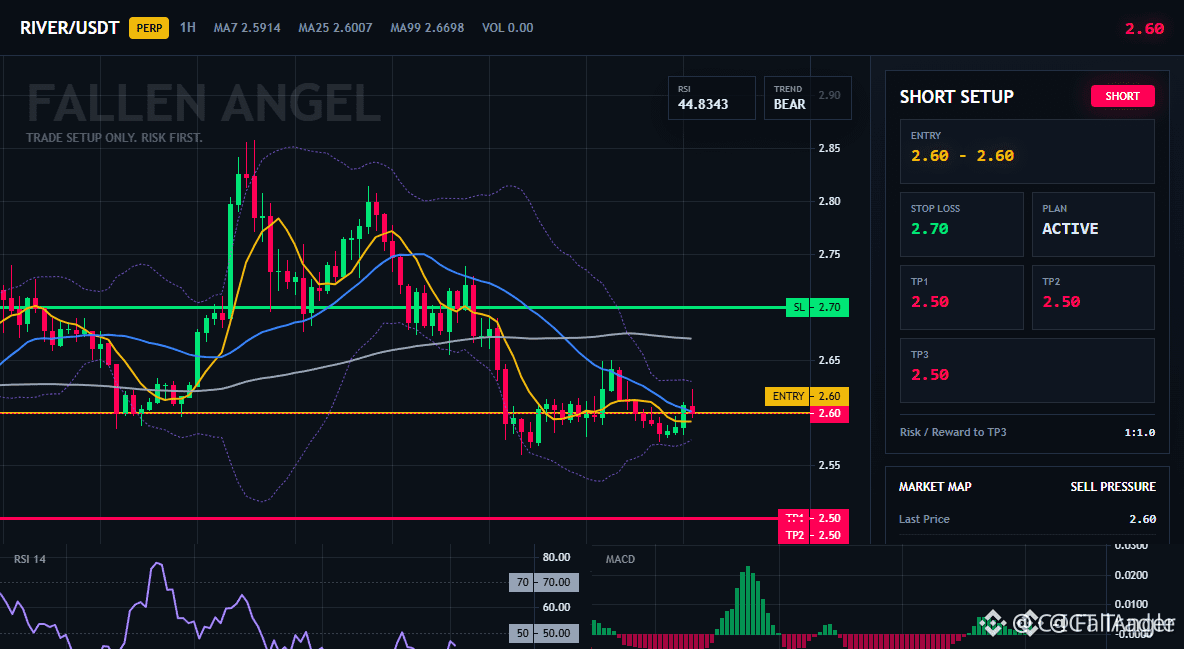
Task: Click the red SHORT button
Action: pos(1122,96)
